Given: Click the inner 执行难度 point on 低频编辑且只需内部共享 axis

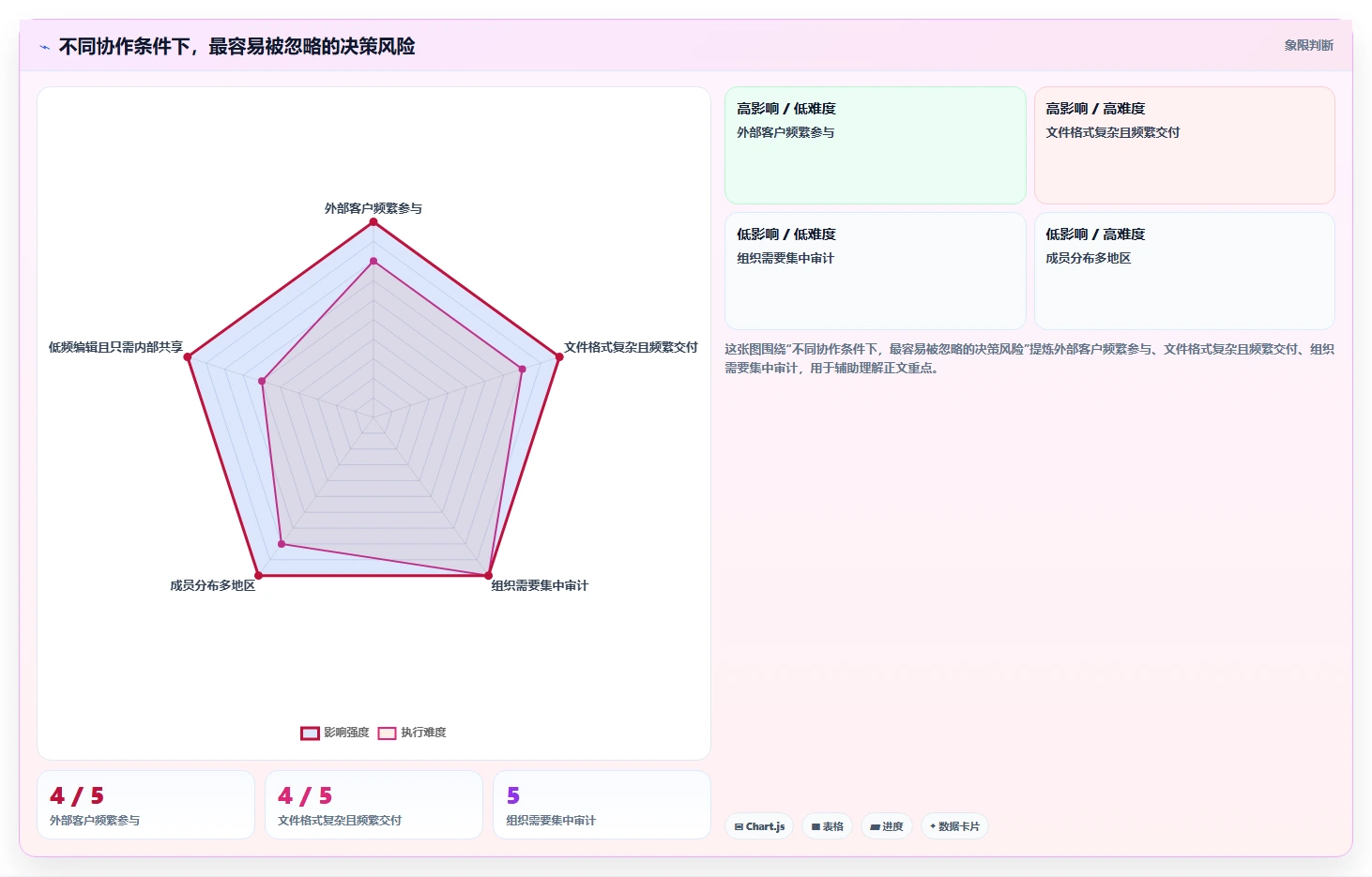Looking at the screenshot, I should [x=263, y=381].
